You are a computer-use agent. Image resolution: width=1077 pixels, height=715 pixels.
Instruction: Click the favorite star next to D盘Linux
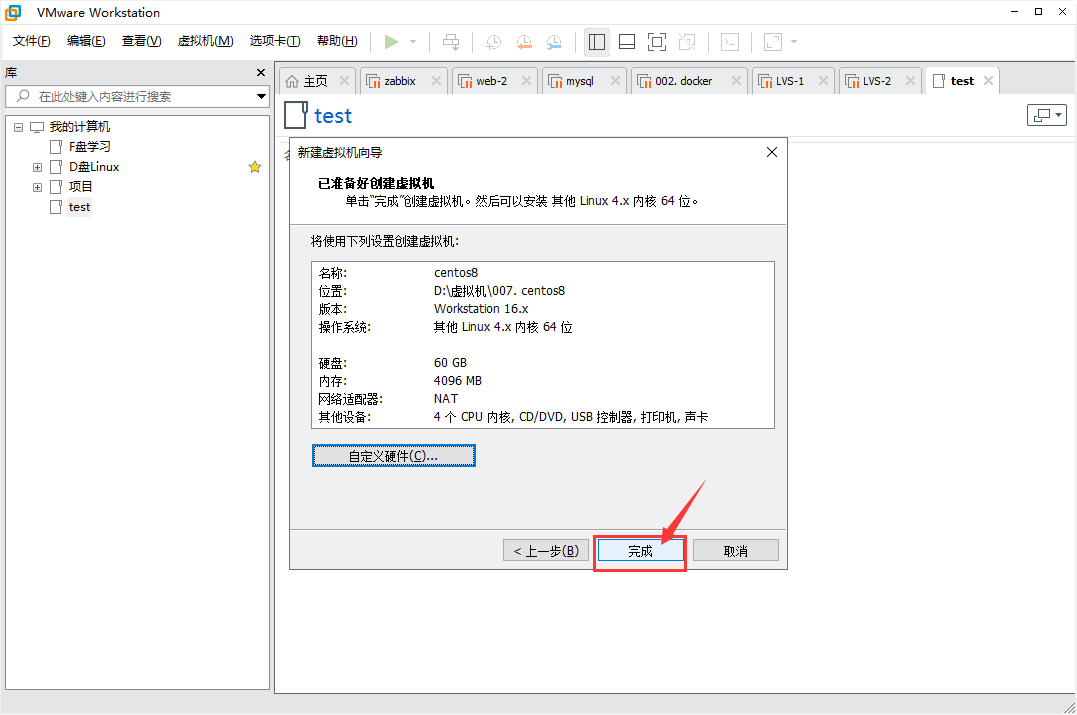tap(255, 167)
